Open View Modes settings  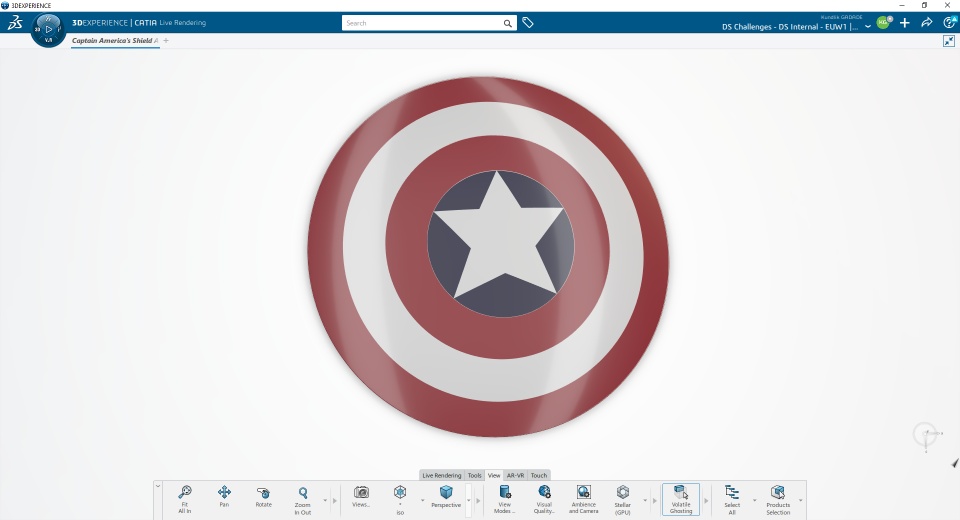(504, 499)
